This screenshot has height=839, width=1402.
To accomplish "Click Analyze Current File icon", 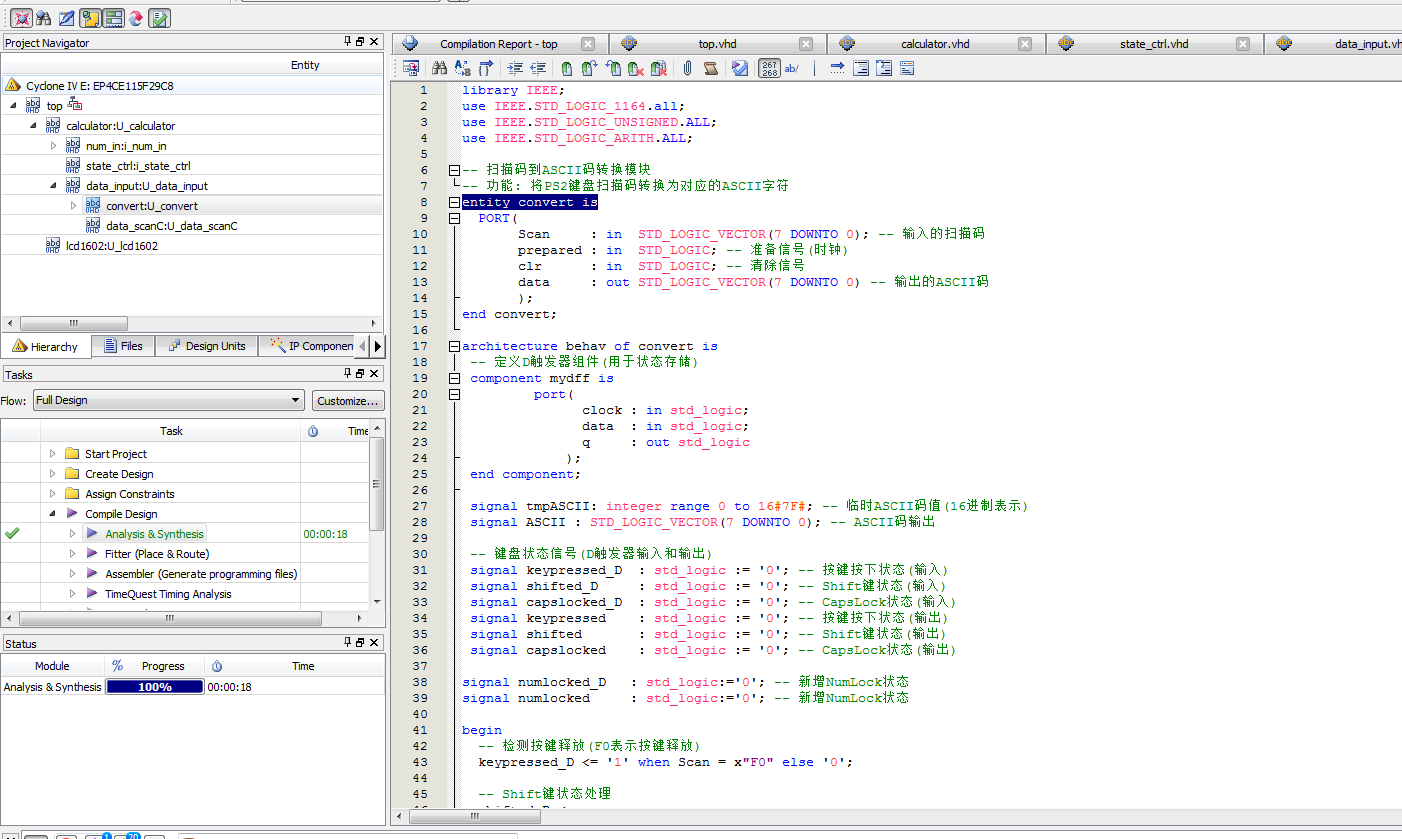I will (740, 68).
